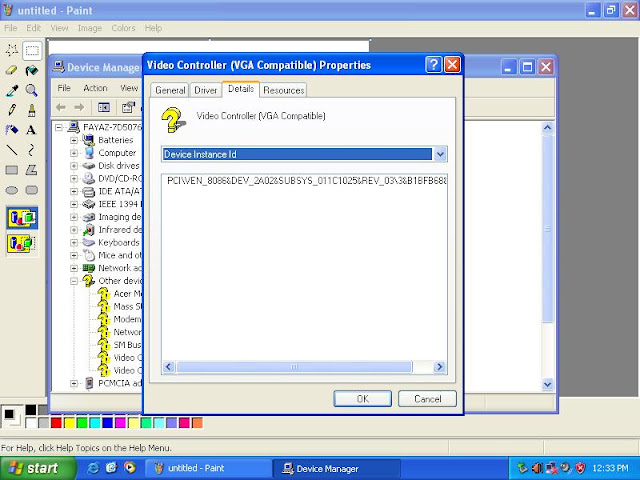The width and height of the screenshot is (640, 480).
Task: Select the Free-Form Select tool in Paint
Action: click(11, 51)
